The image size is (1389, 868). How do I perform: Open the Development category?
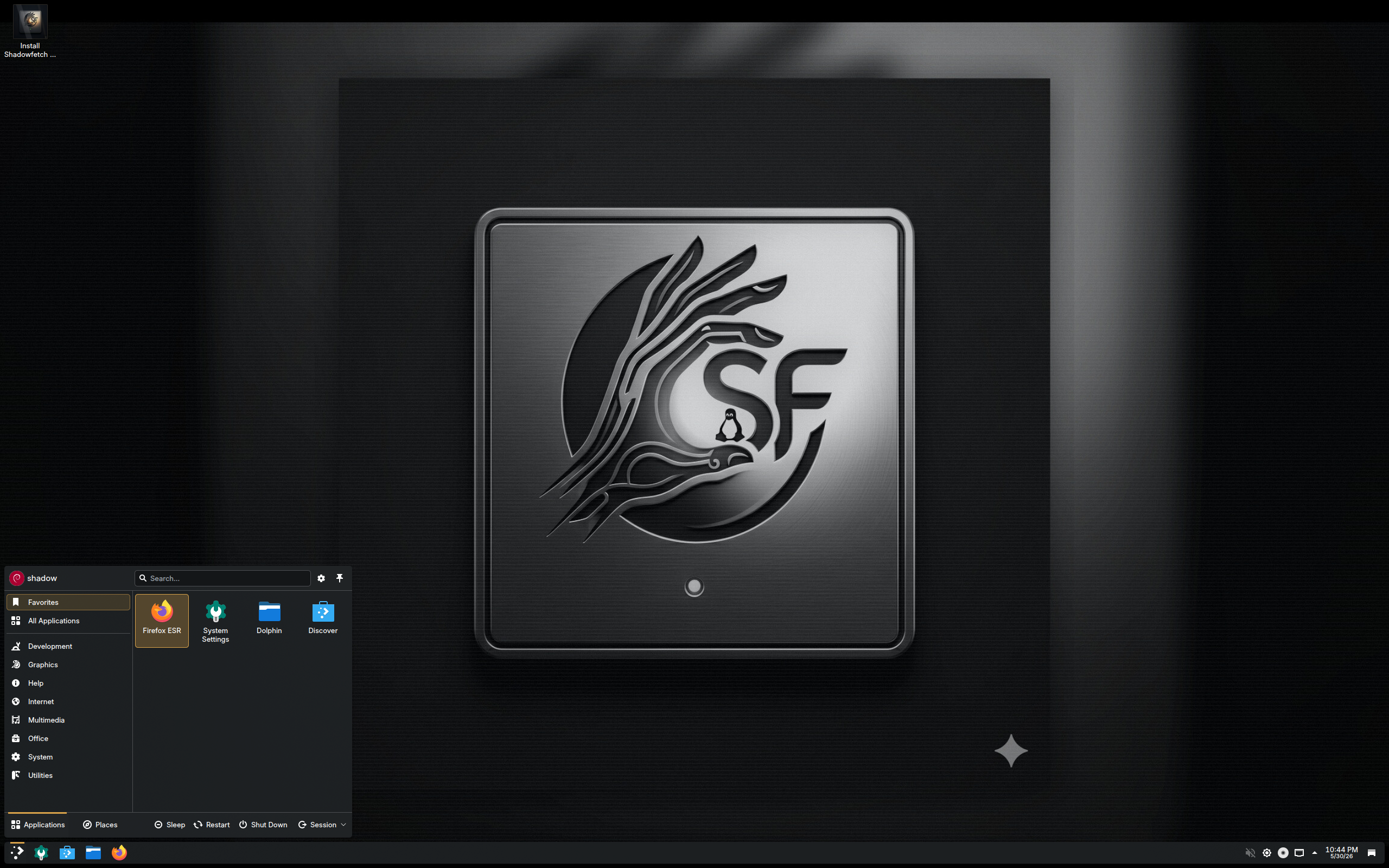[68, 646]
